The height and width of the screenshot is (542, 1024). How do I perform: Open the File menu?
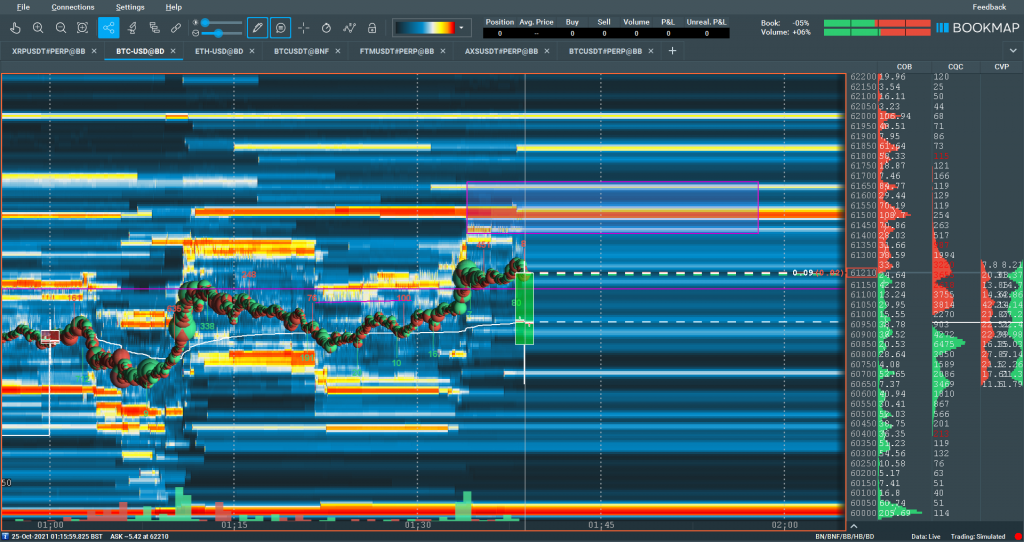23,7
